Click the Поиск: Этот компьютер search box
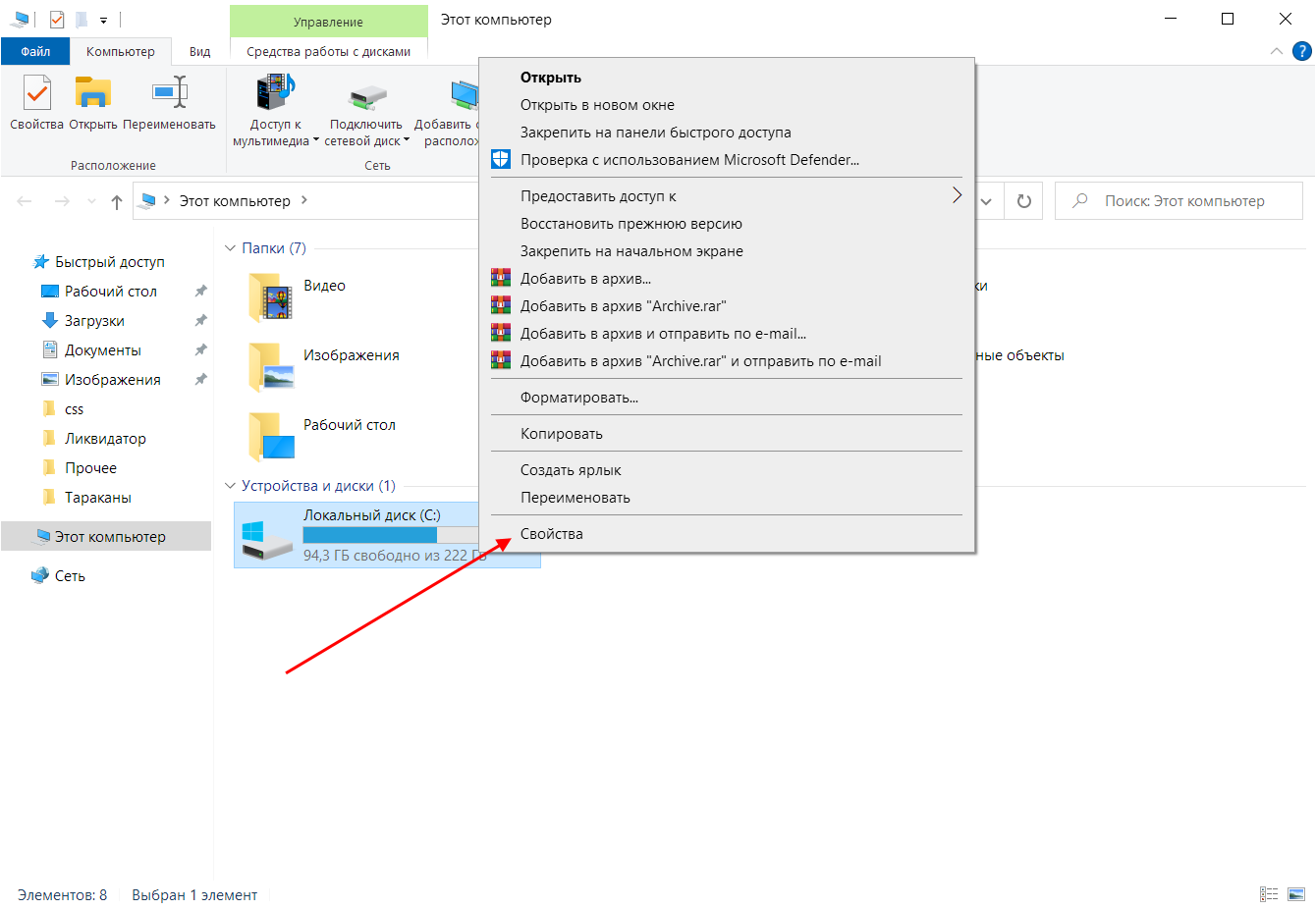Viewport: 1316px width, 910px height. (x=1179, y=200)
